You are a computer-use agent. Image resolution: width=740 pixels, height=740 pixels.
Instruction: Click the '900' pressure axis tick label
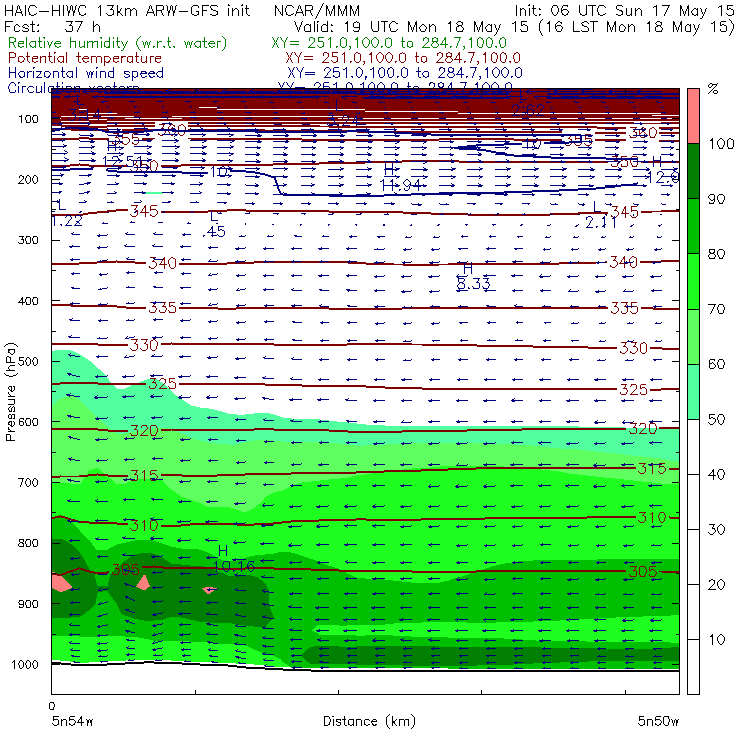[28, 604]
